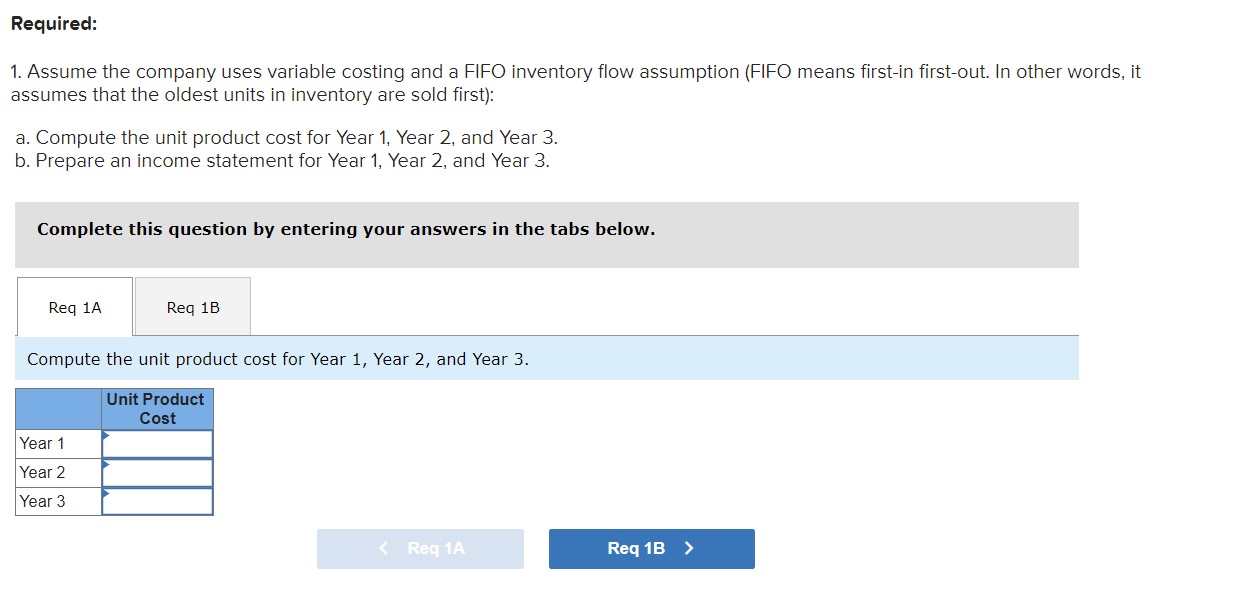Image resolution: width=1243 pixels, height=615 pixels.
Task: Select the Req 1A tab
Action: 74,307
